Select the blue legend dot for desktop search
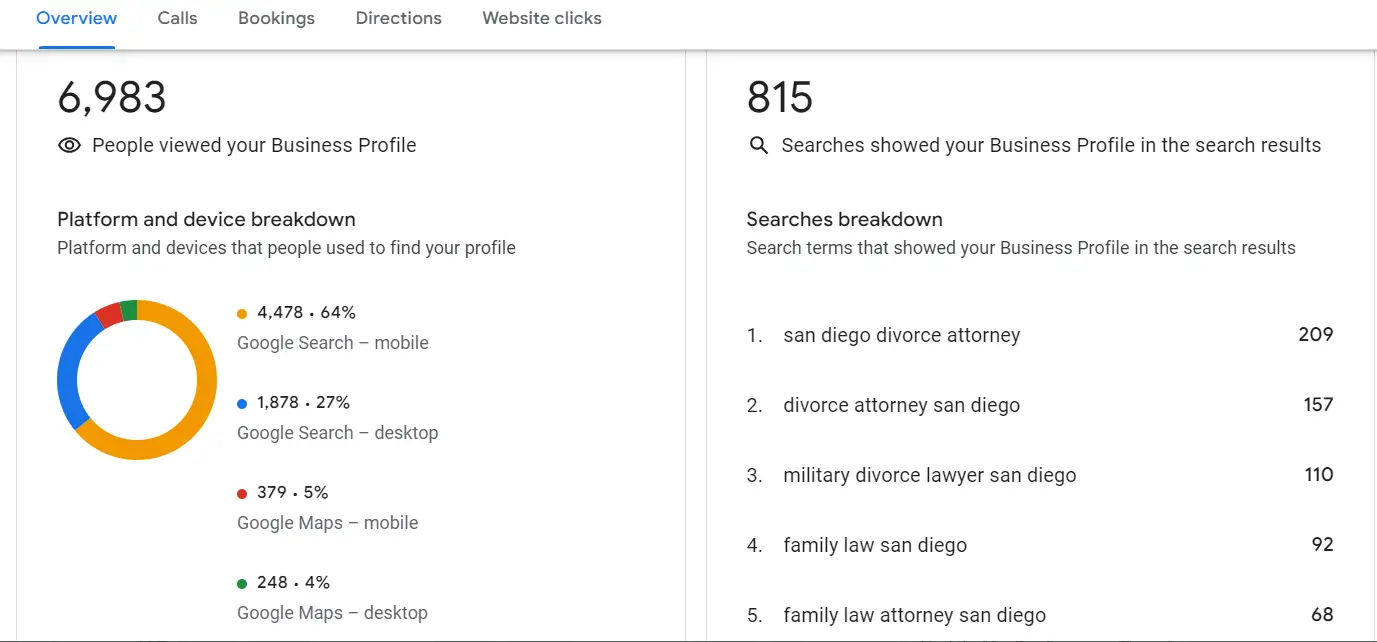 click(241, 402)
